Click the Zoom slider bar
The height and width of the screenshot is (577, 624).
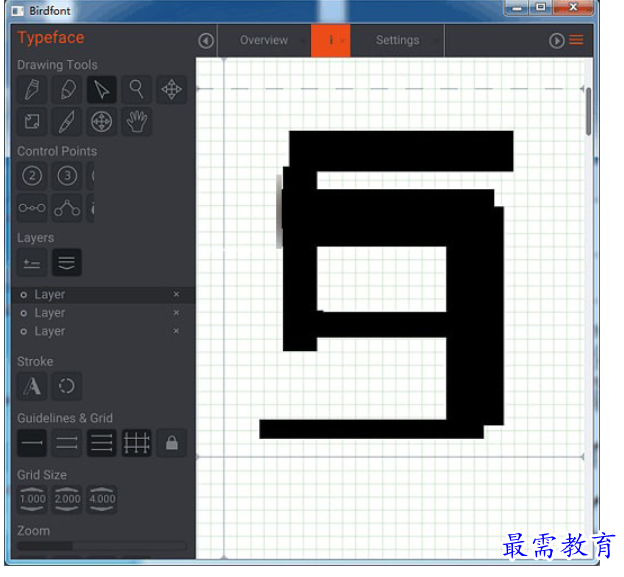[x=101, y=546]
